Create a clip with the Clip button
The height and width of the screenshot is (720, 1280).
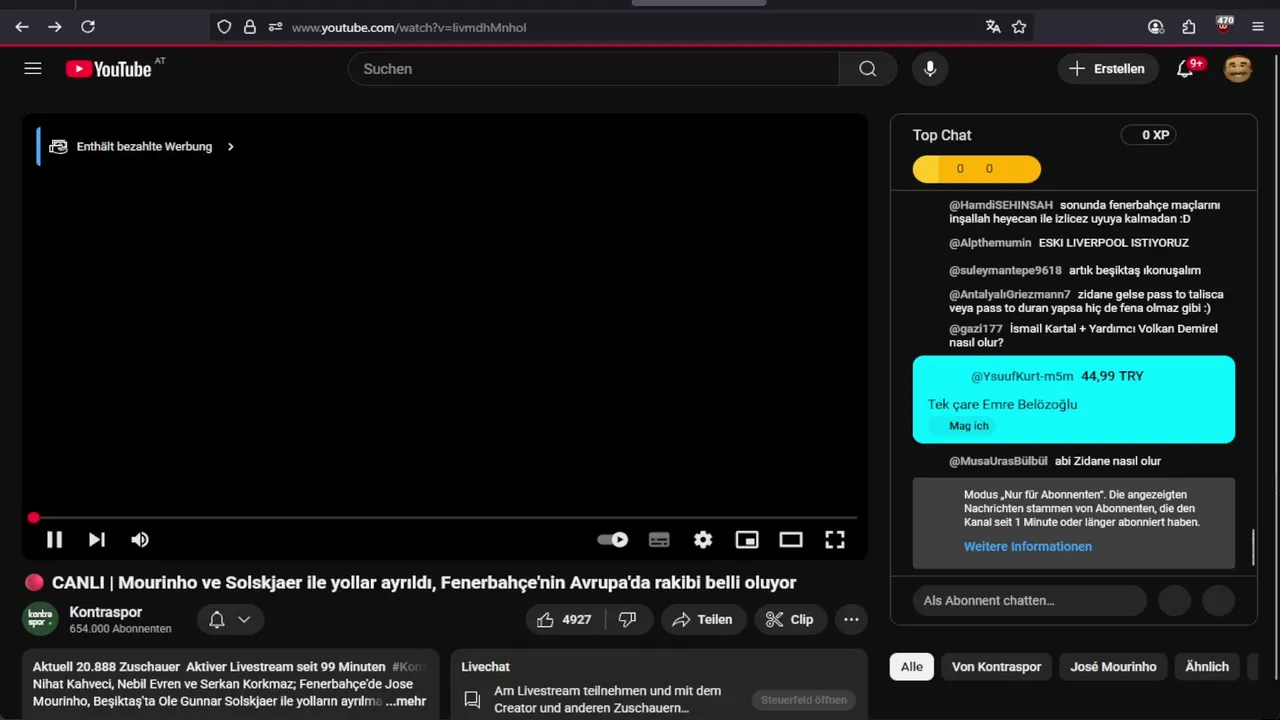[790, 619]
